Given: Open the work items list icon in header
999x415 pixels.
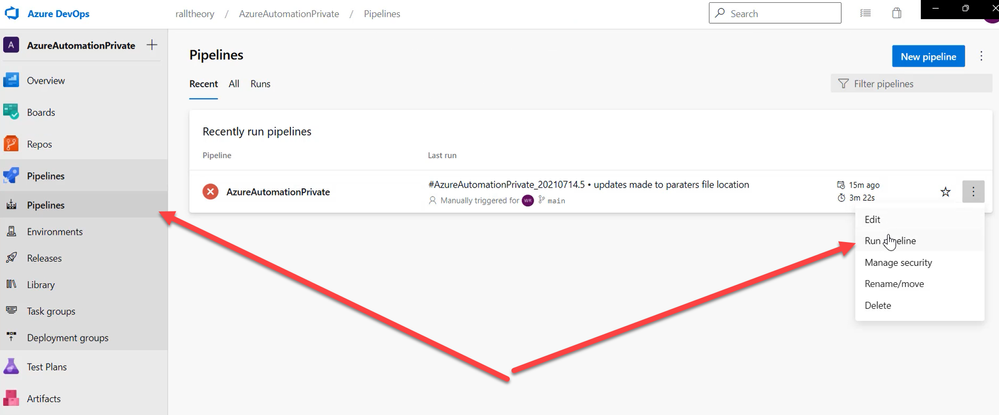Looking at the screenshot, I should coord(865,13).
